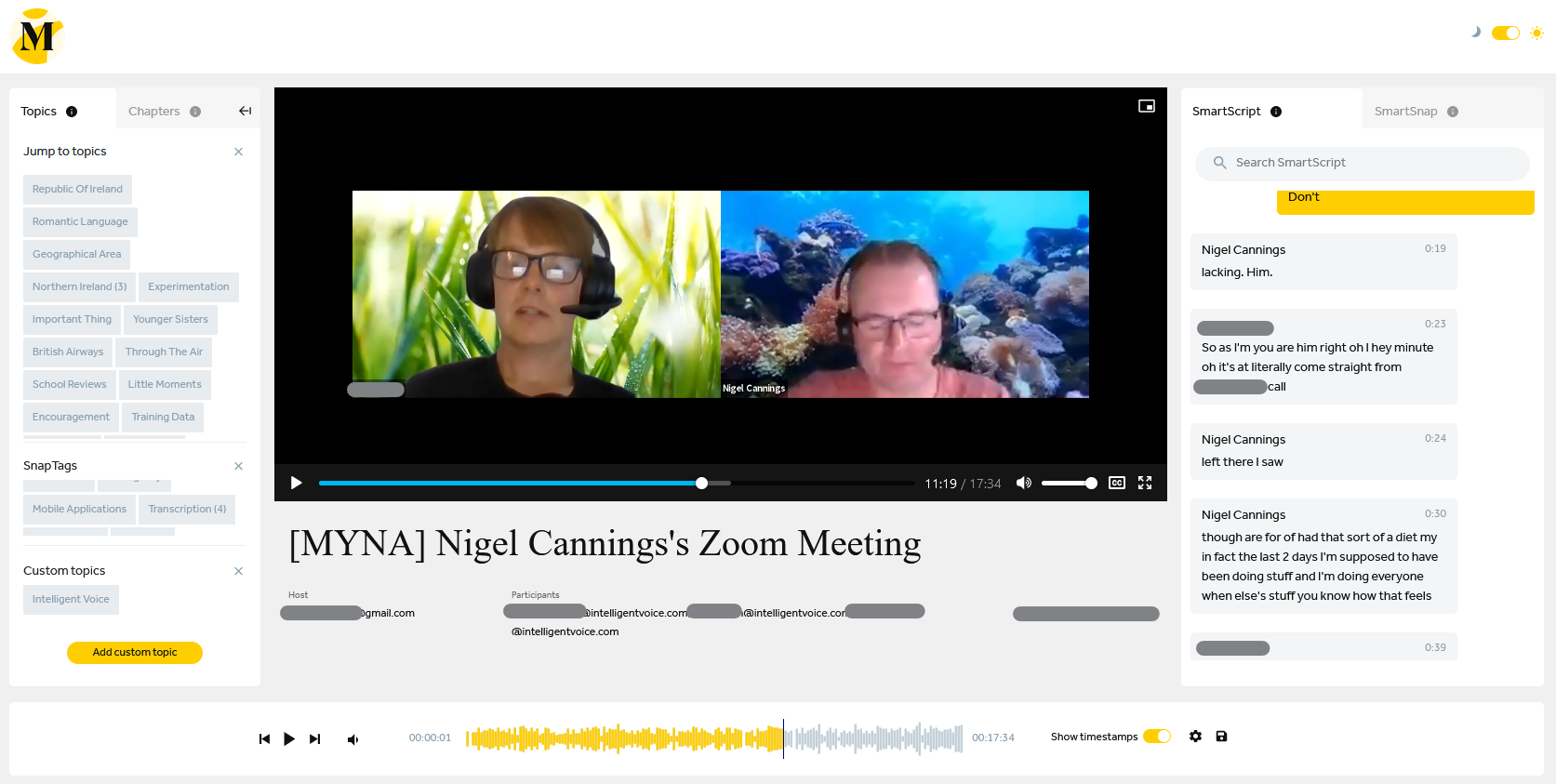Viewport: 1556px width, 784px height.
Task: Click the MYNA logo icon
Action: click(37, 36)
